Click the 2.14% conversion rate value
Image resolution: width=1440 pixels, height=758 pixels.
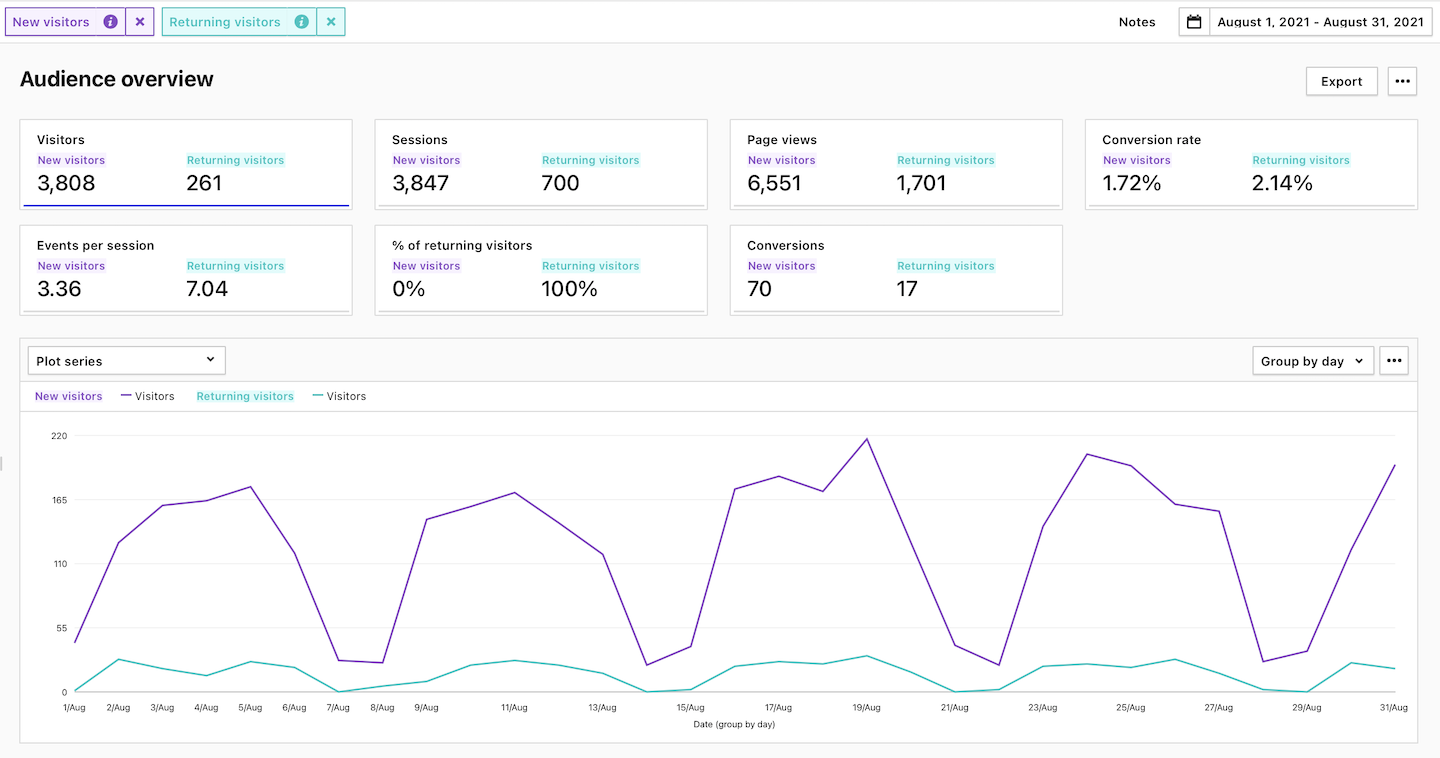(1282, 183)
